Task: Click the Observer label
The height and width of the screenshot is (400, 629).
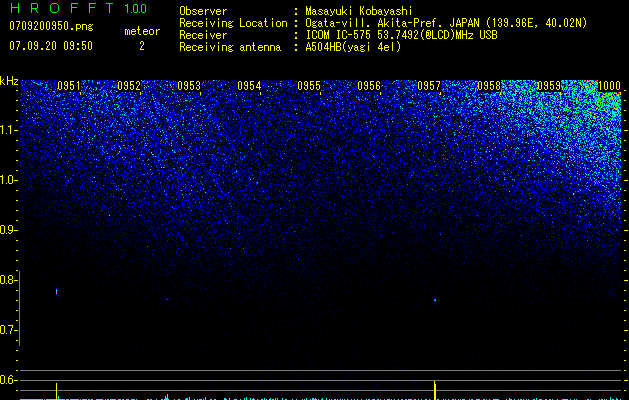Action: tap(203, 11)
